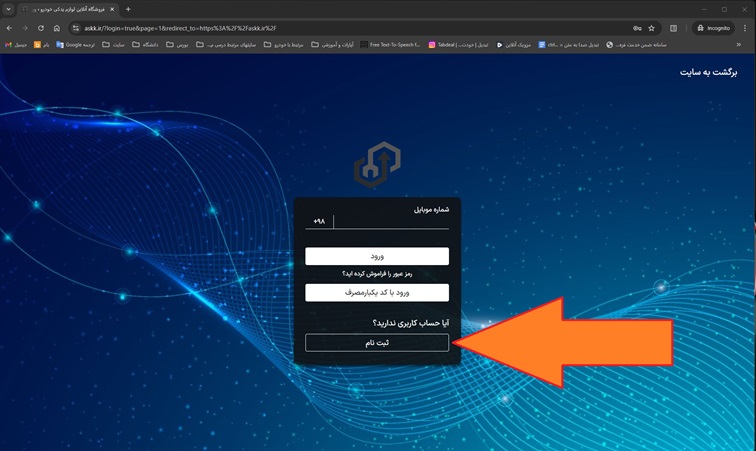The height and width of the screenshot is (451, 756).
Task: Bookmark this page with the star icon
Action: click(652, 28)
